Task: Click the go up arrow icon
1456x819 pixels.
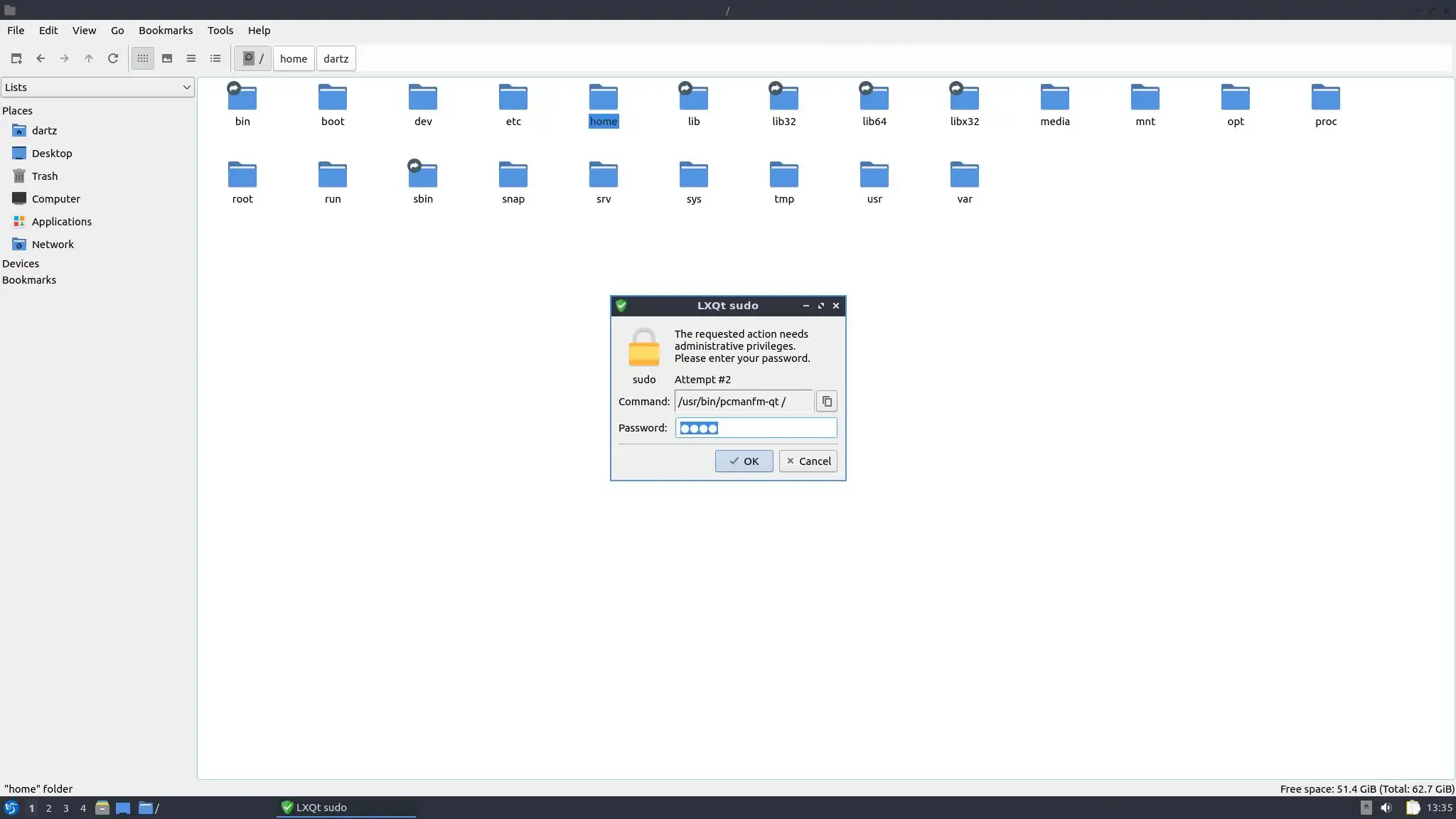Action: coord(89,58)
